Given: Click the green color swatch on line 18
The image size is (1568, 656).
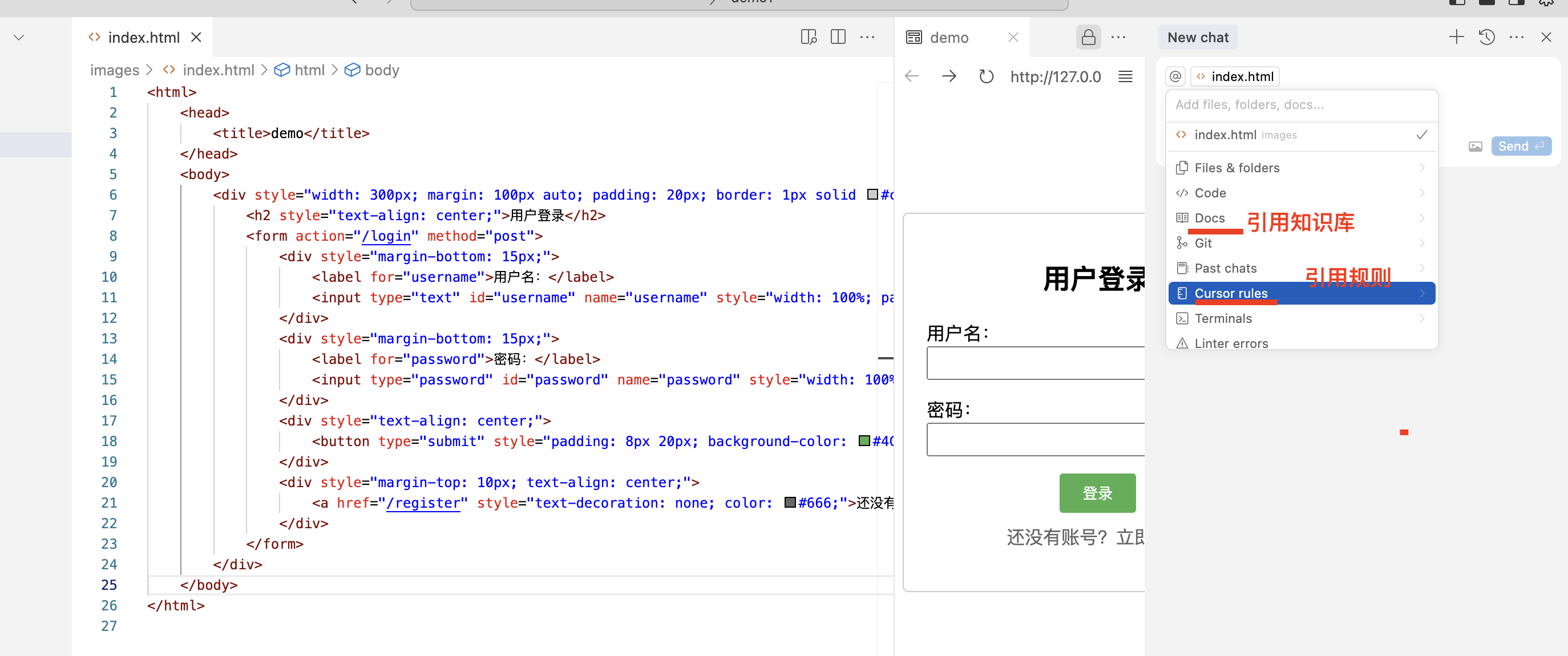Looking at the screenshot, I should tap(863, 440).
